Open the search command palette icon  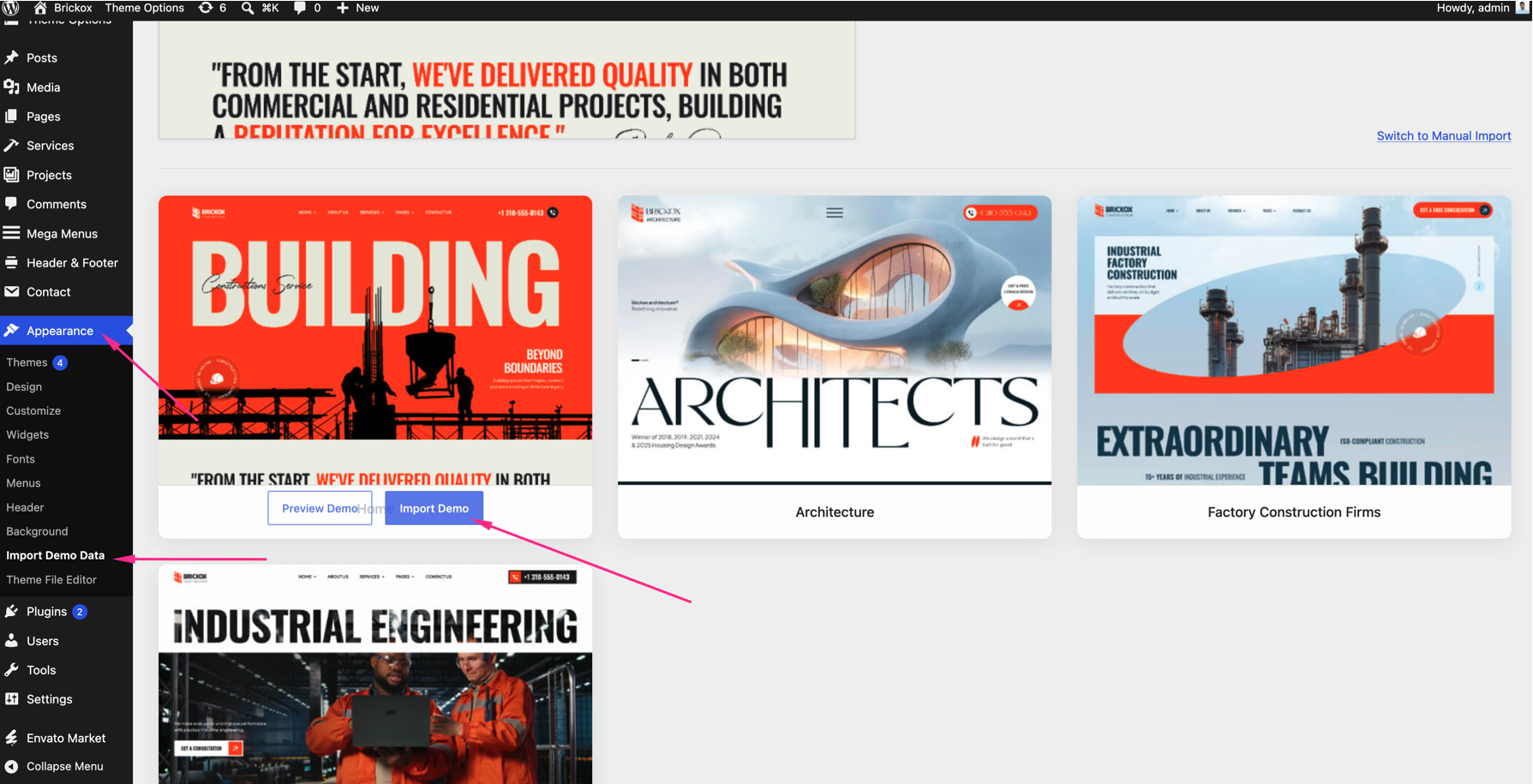click(x=248, y=8)
